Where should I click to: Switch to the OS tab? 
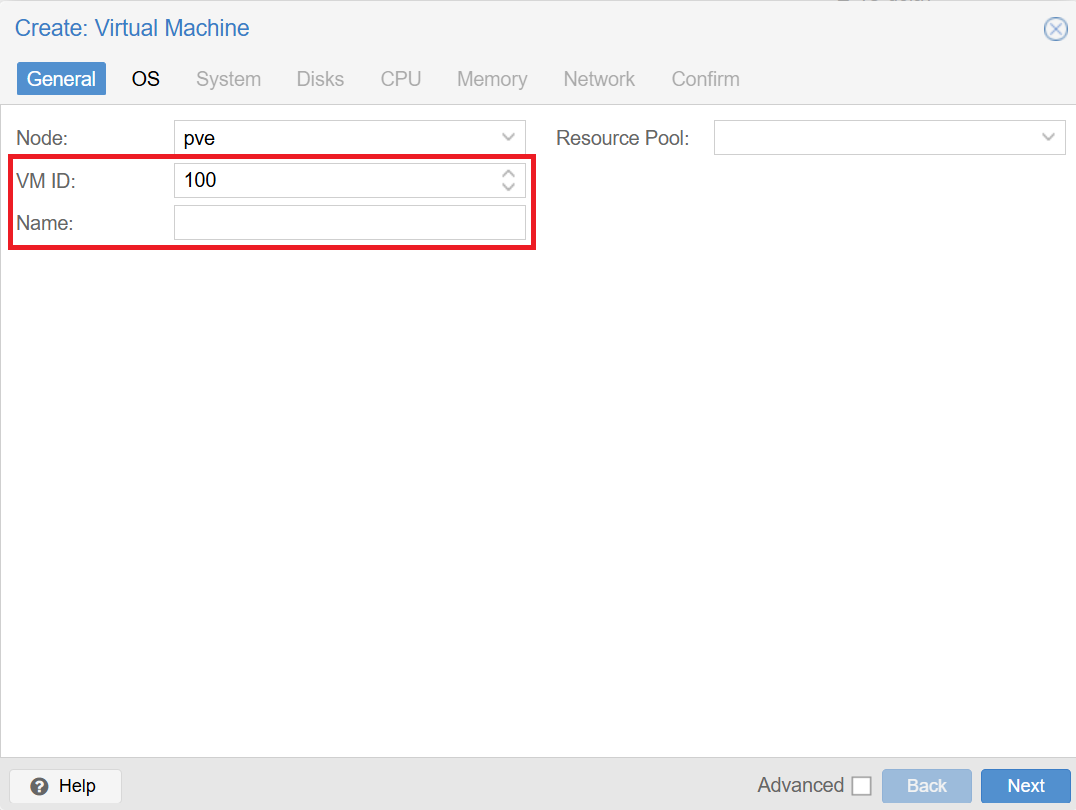click(x=146, y=79)
